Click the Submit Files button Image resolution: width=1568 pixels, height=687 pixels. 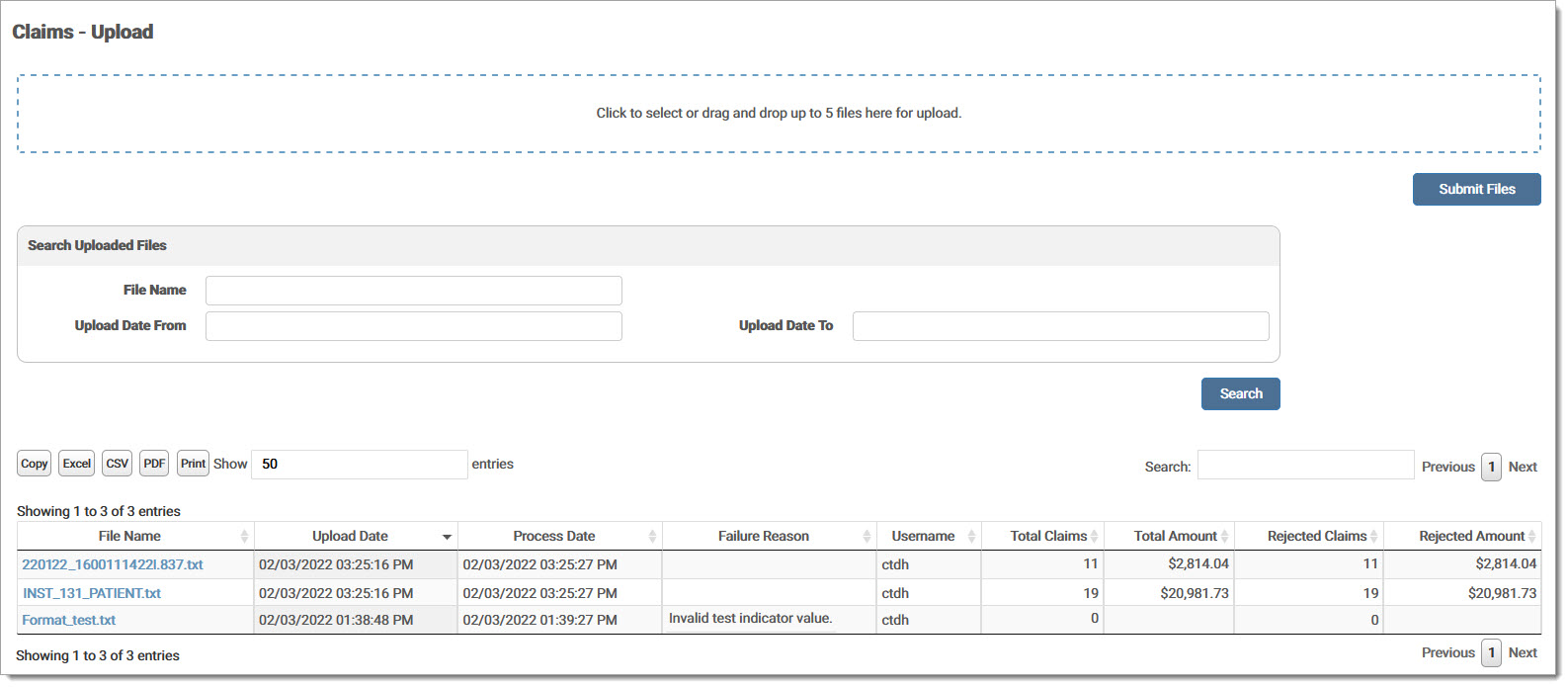(1476, 189)
